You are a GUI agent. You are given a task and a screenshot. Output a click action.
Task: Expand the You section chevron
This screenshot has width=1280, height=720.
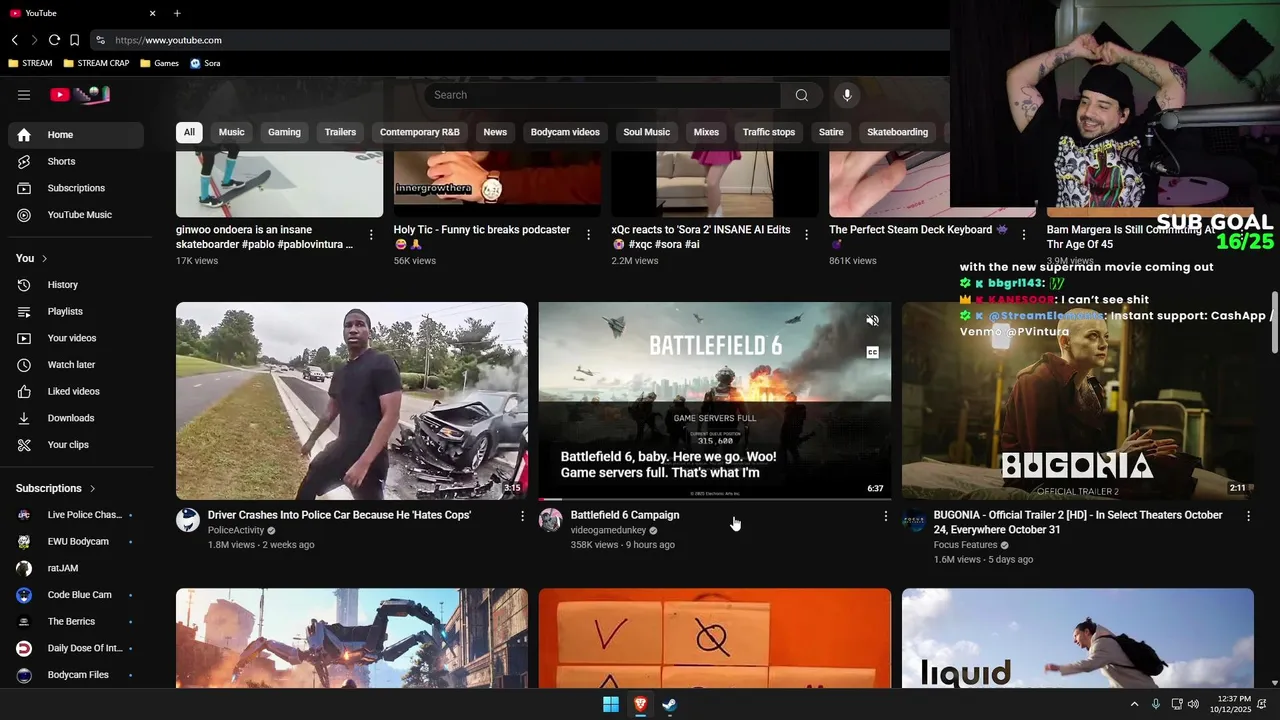click(x=44, y=258)
